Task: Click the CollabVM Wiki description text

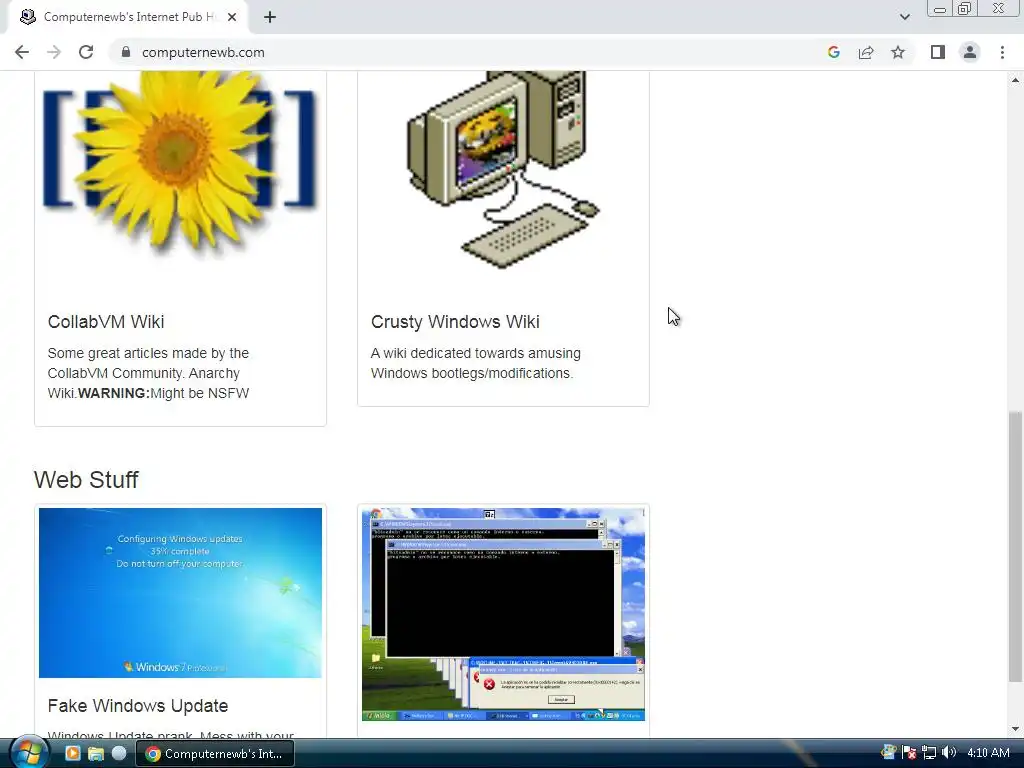Action: [x=148, y=373]
